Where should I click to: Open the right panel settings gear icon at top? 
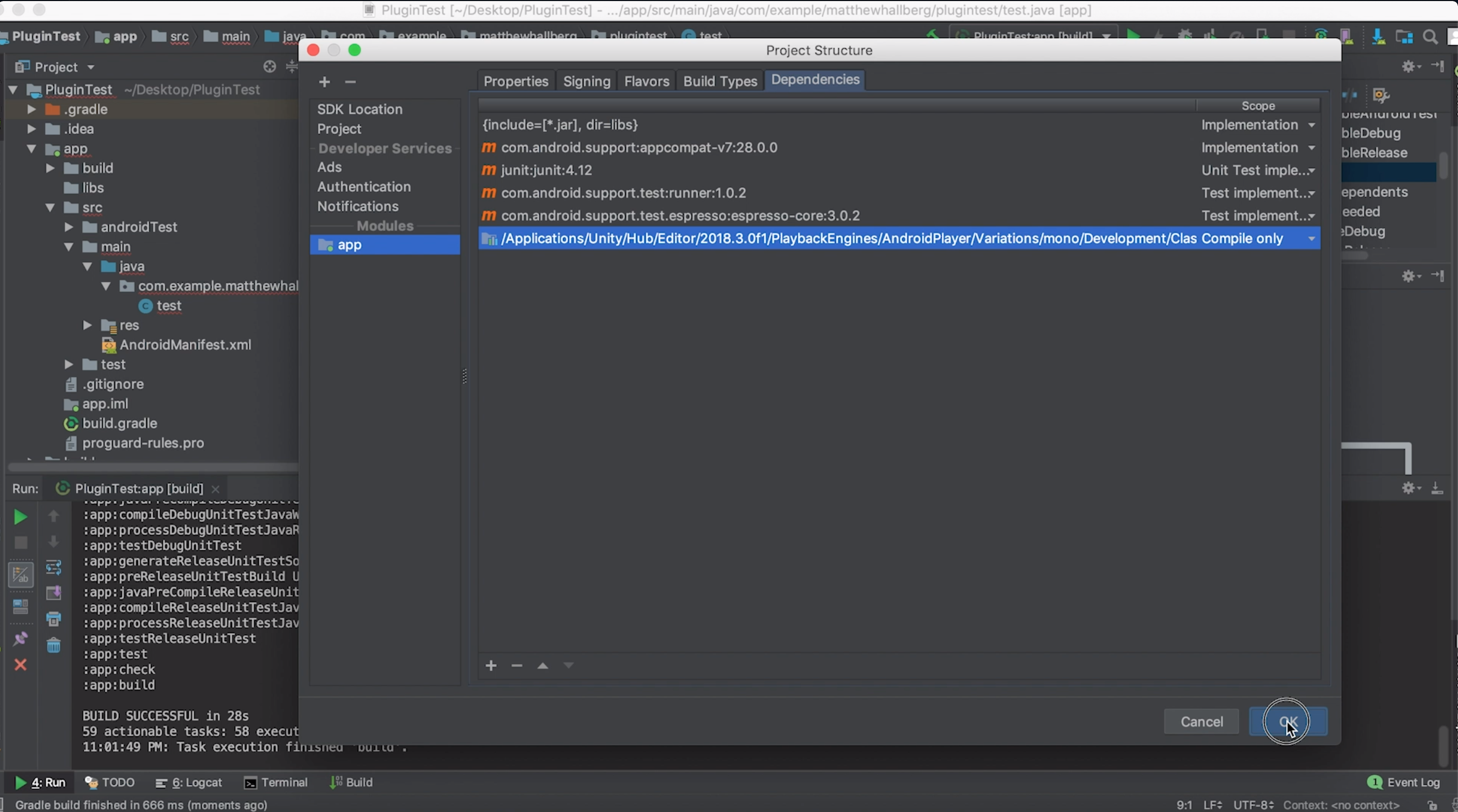[x=1410, y=67]
